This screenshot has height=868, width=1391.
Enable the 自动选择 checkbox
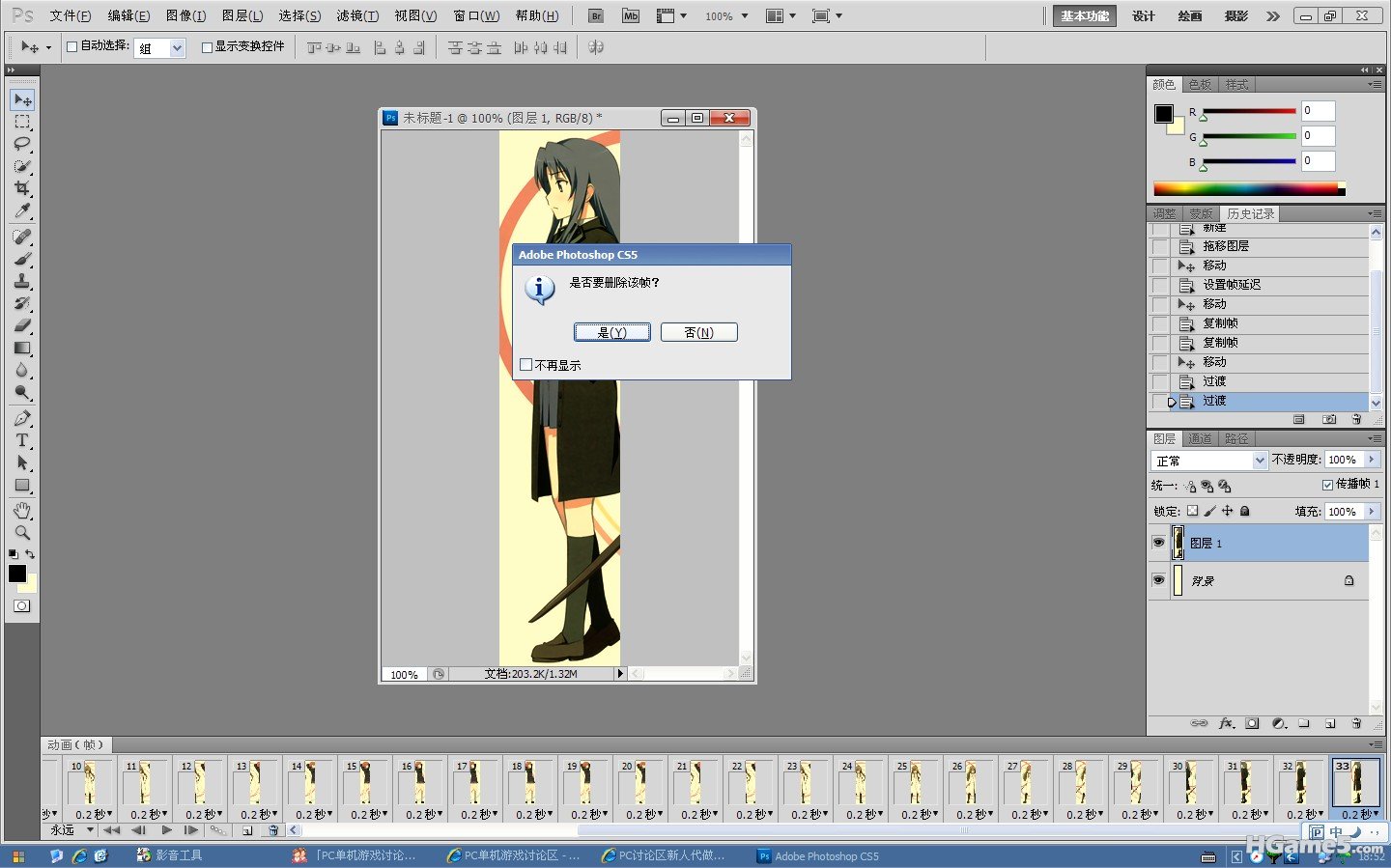(71, 46)
